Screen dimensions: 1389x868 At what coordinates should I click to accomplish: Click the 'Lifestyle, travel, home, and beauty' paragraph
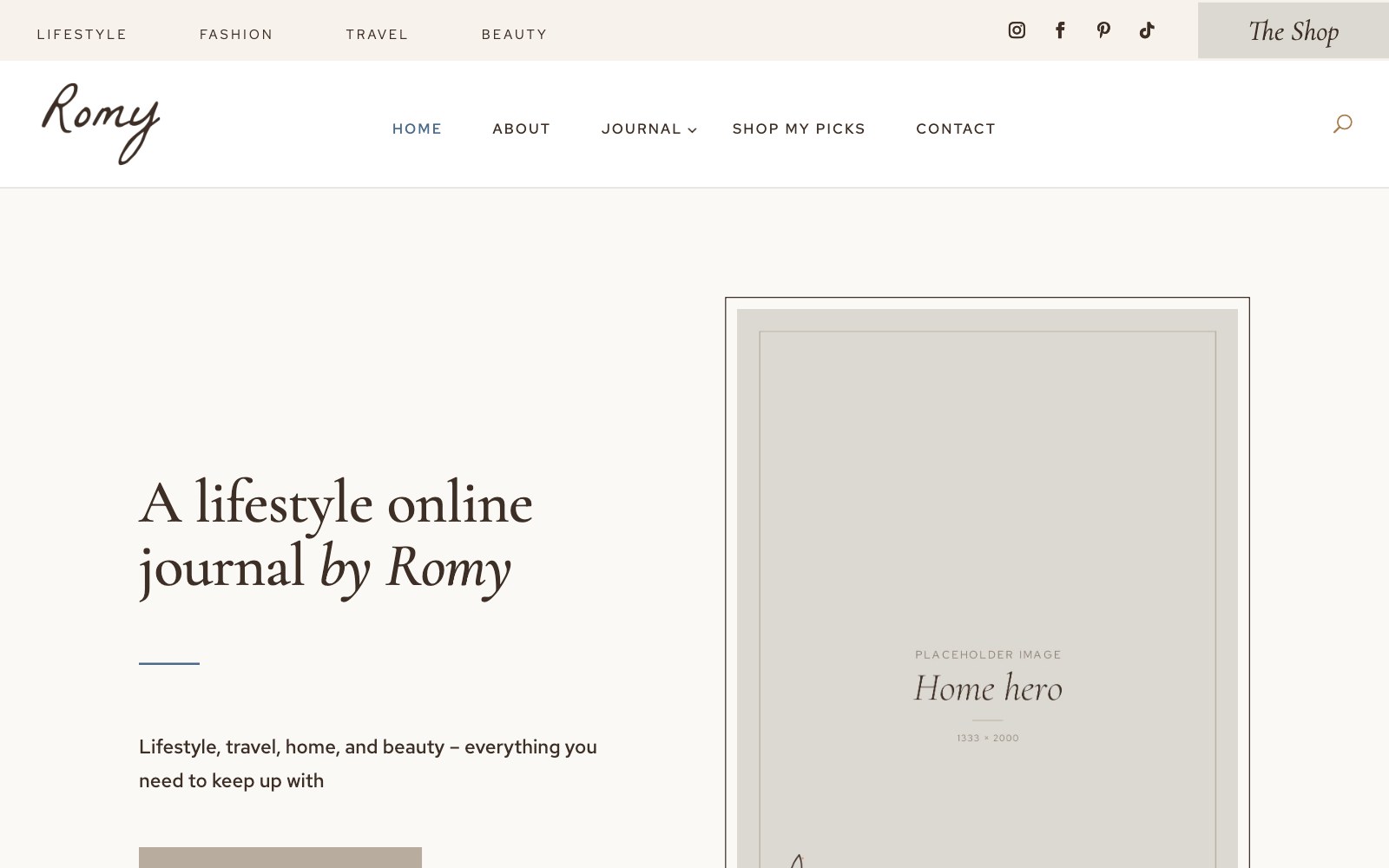coord(368,764)
